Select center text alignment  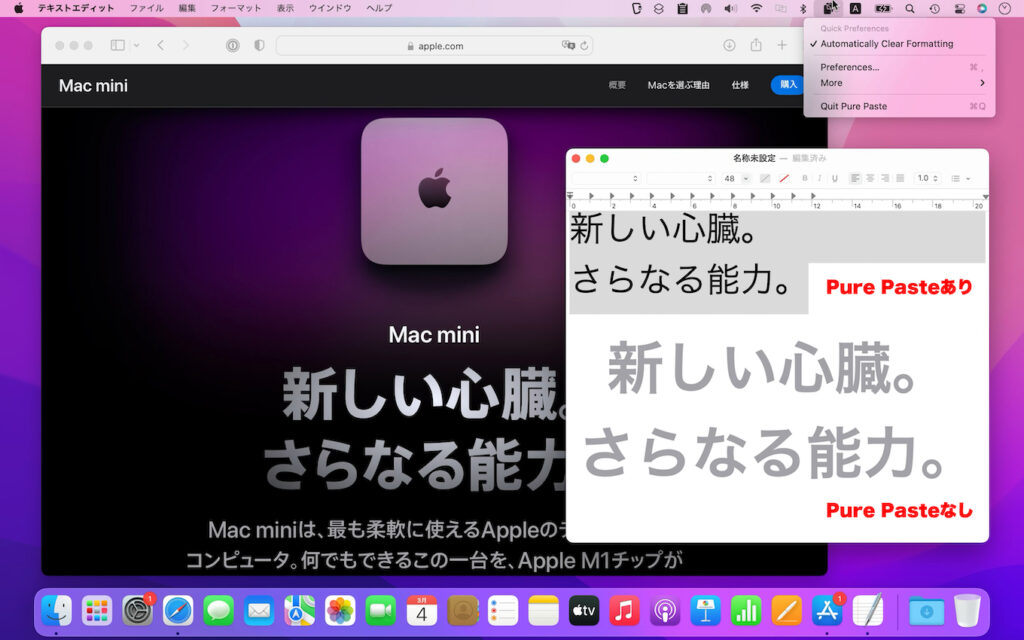(868, 178)
